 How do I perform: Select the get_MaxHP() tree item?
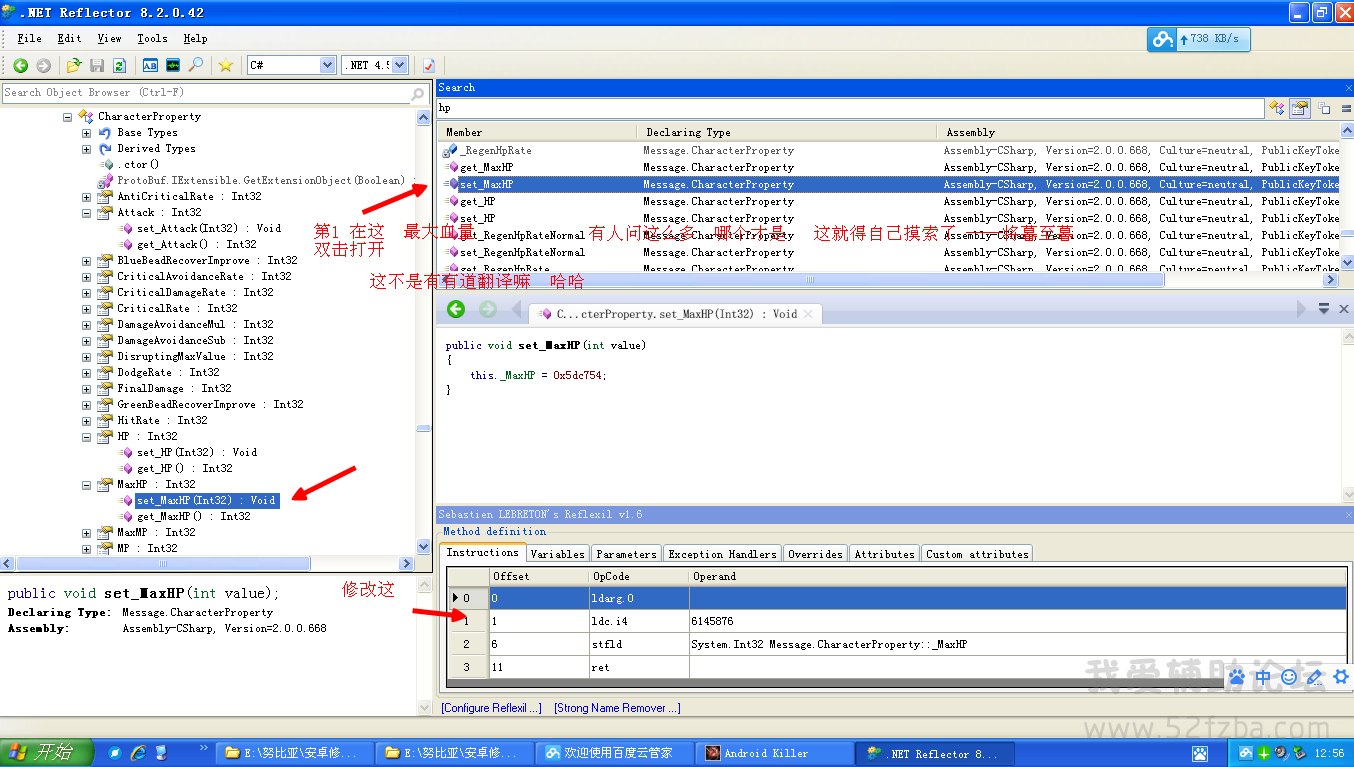tap(193, 517)
